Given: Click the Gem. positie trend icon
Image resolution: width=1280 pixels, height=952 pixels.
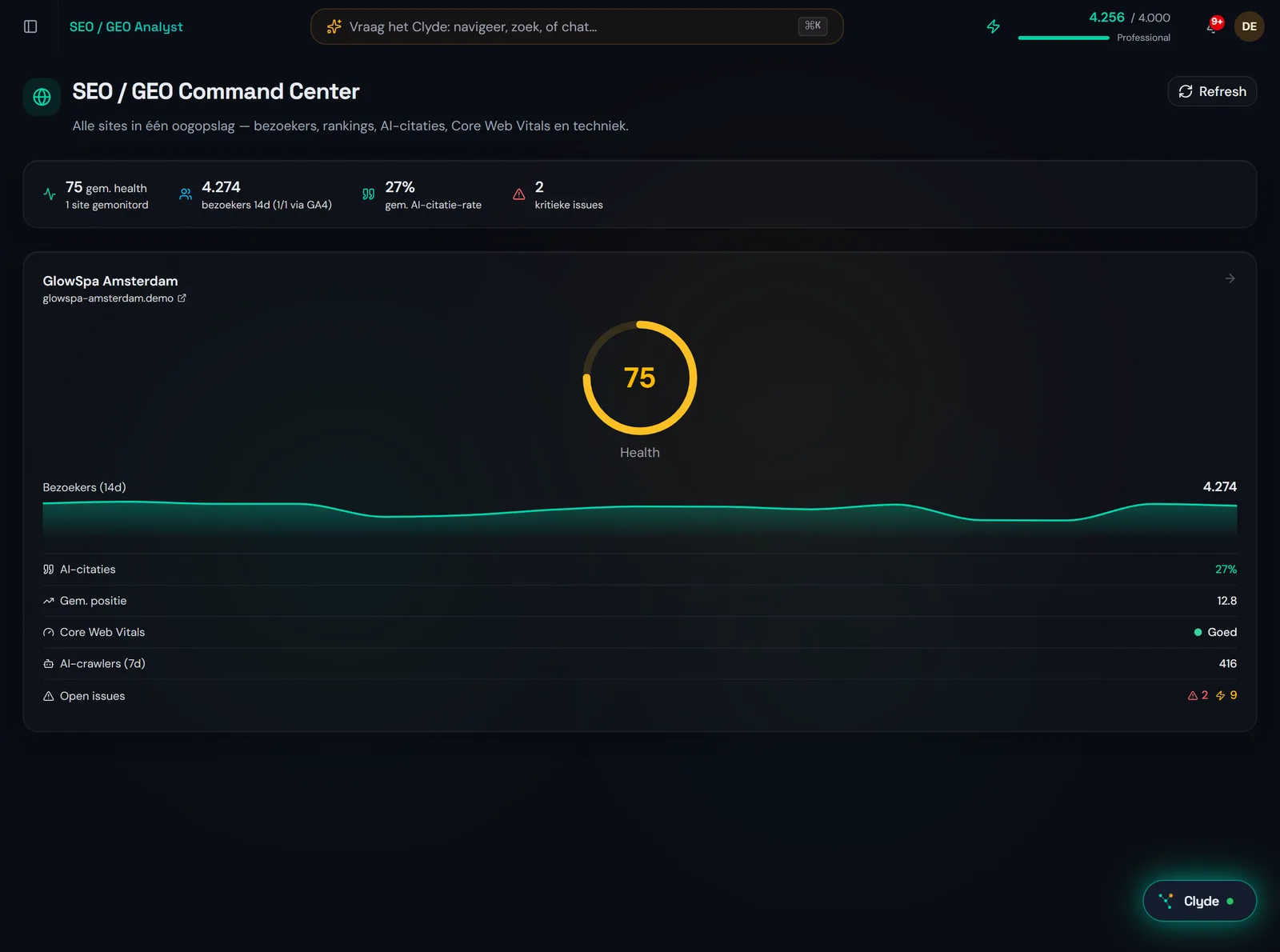Looking at the screenshot, I should [48, 601].
